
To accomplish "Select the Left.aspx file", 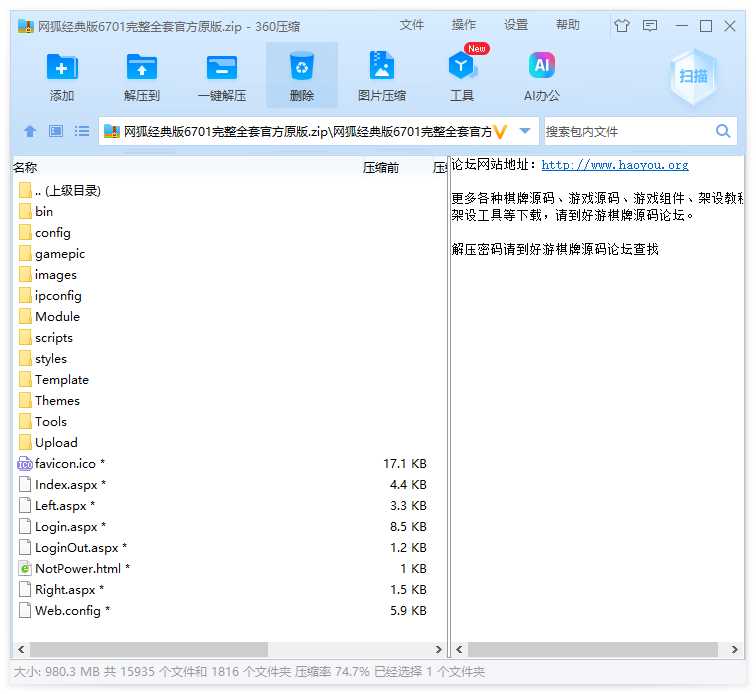I will click(57, 505).
